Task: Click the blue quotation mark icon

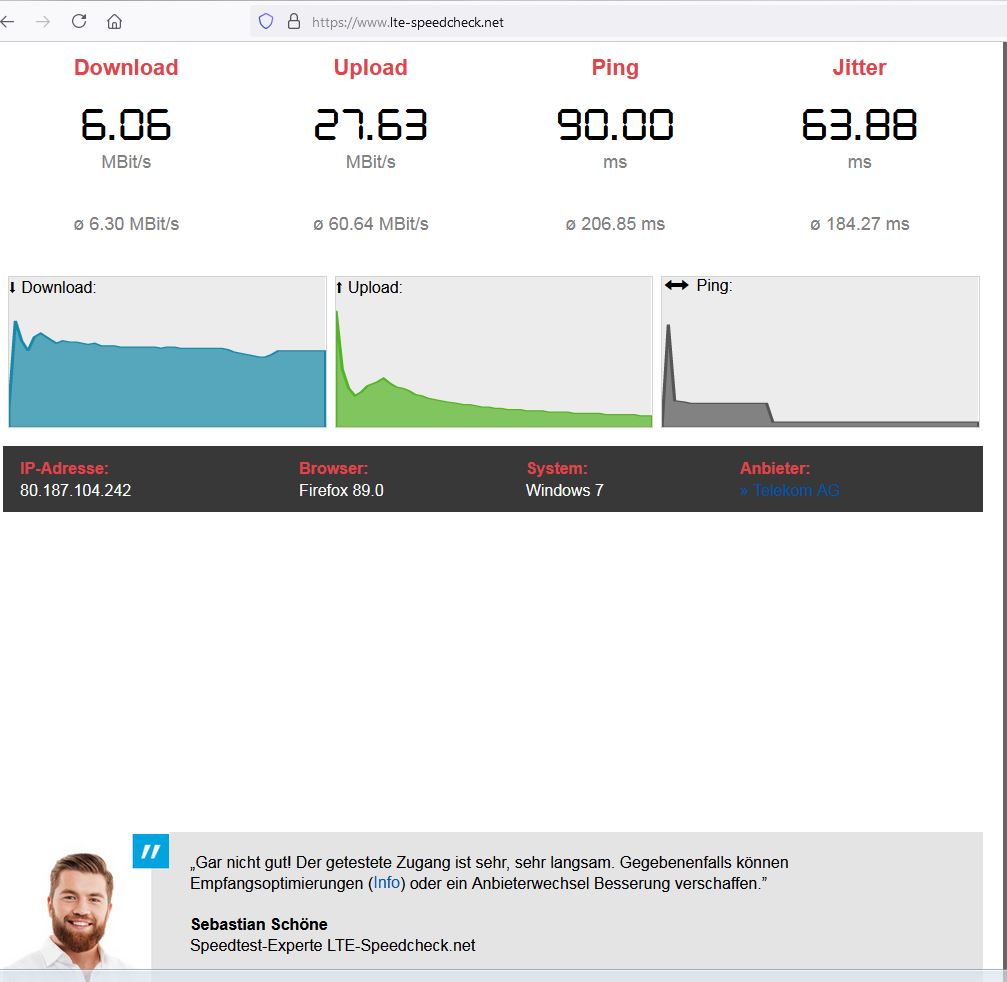Action: pyautogui.click(x=151, y=851)
